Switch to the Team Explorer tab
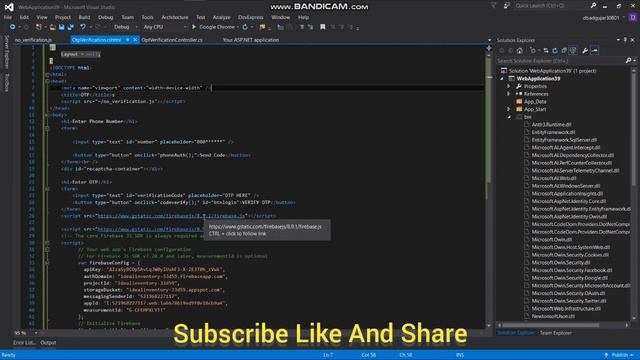This screenshot has width=640, height=360. pyautogui.click(x=556, y=333)
